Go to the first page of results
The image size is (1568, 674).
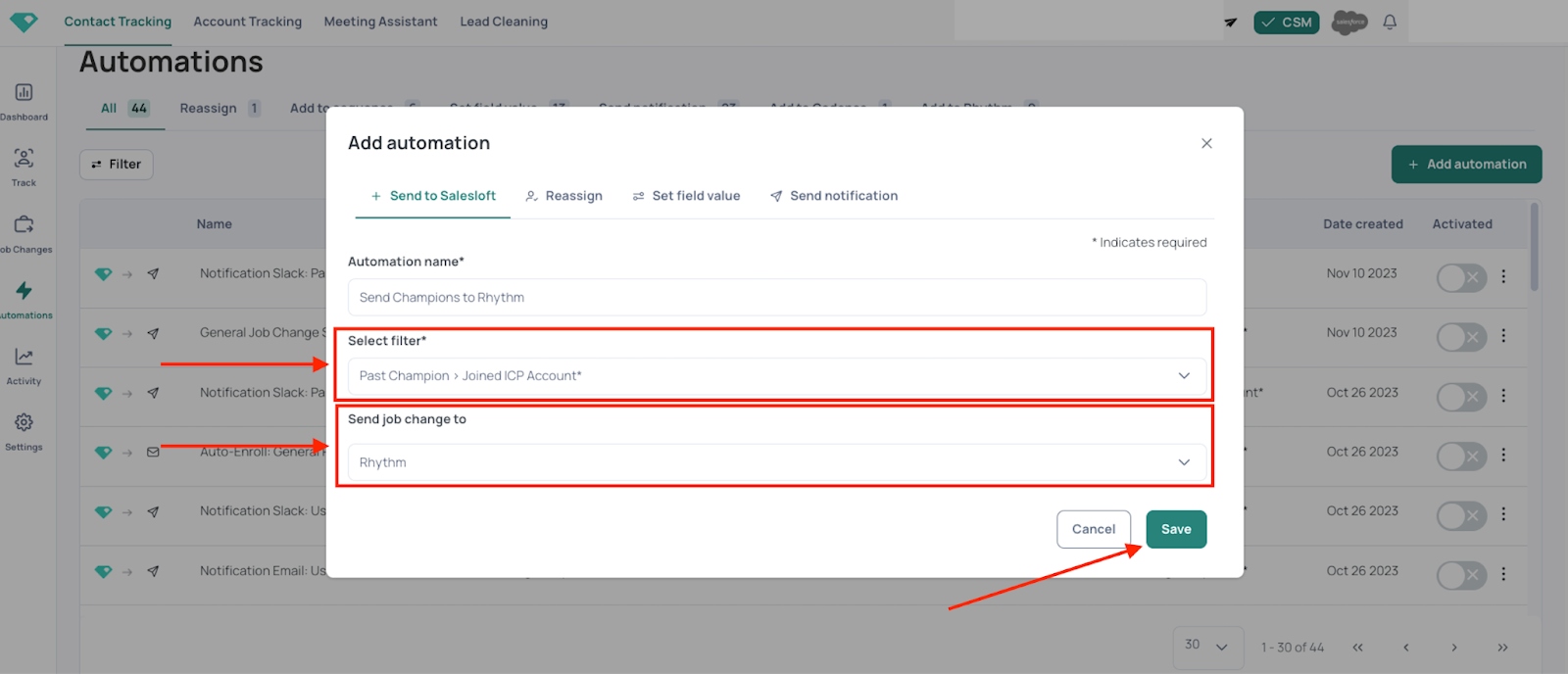pos(1357,648)
